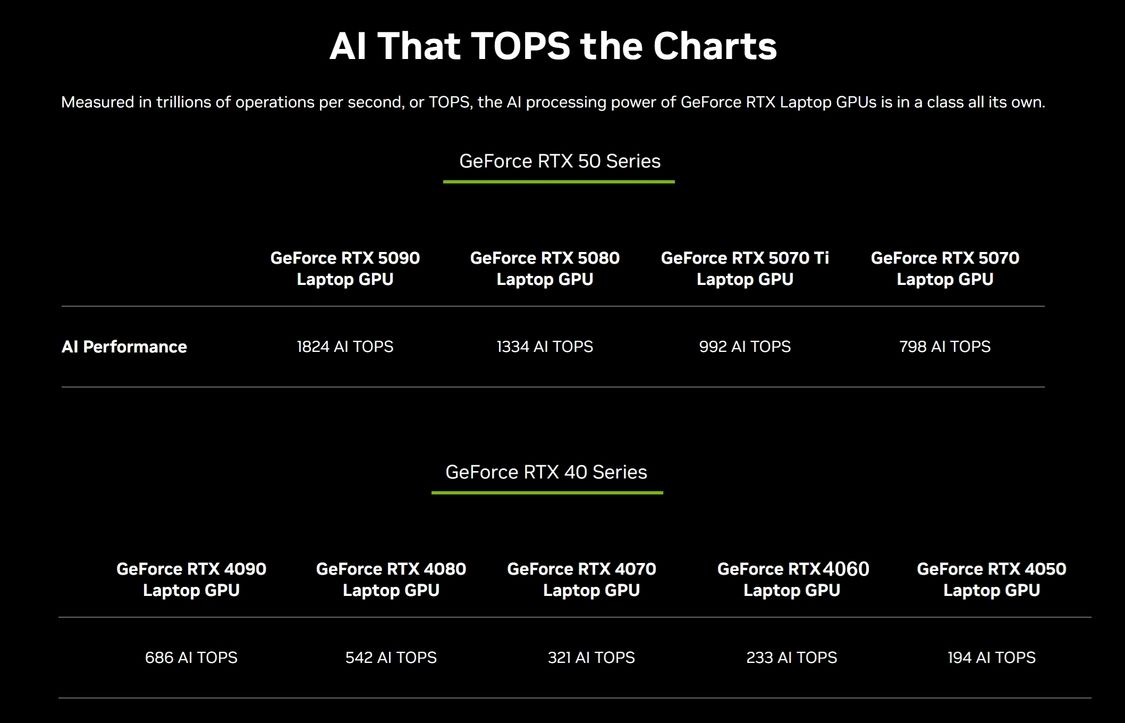Screen dimensions: 1125x723
Task: Click the AI That TOPS the Charts title
Action: [x=553, y=46]
